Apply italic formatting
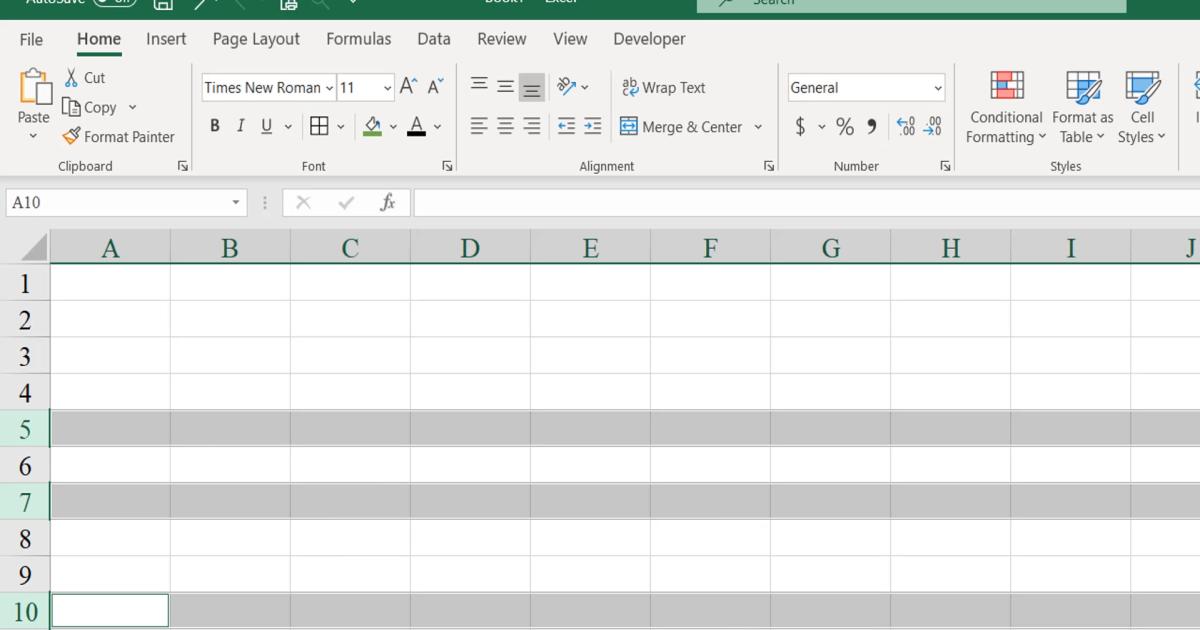 240,125
